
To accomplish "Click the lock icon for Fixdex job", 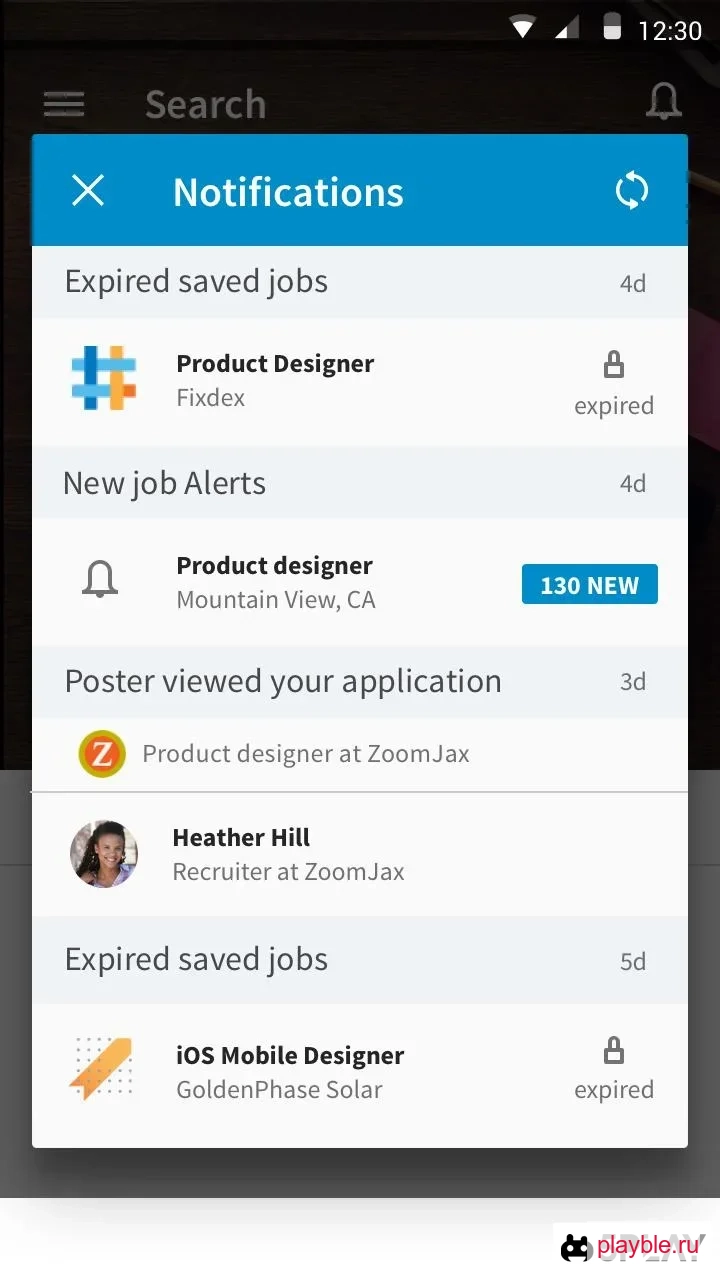I will (x=614, y=365).
